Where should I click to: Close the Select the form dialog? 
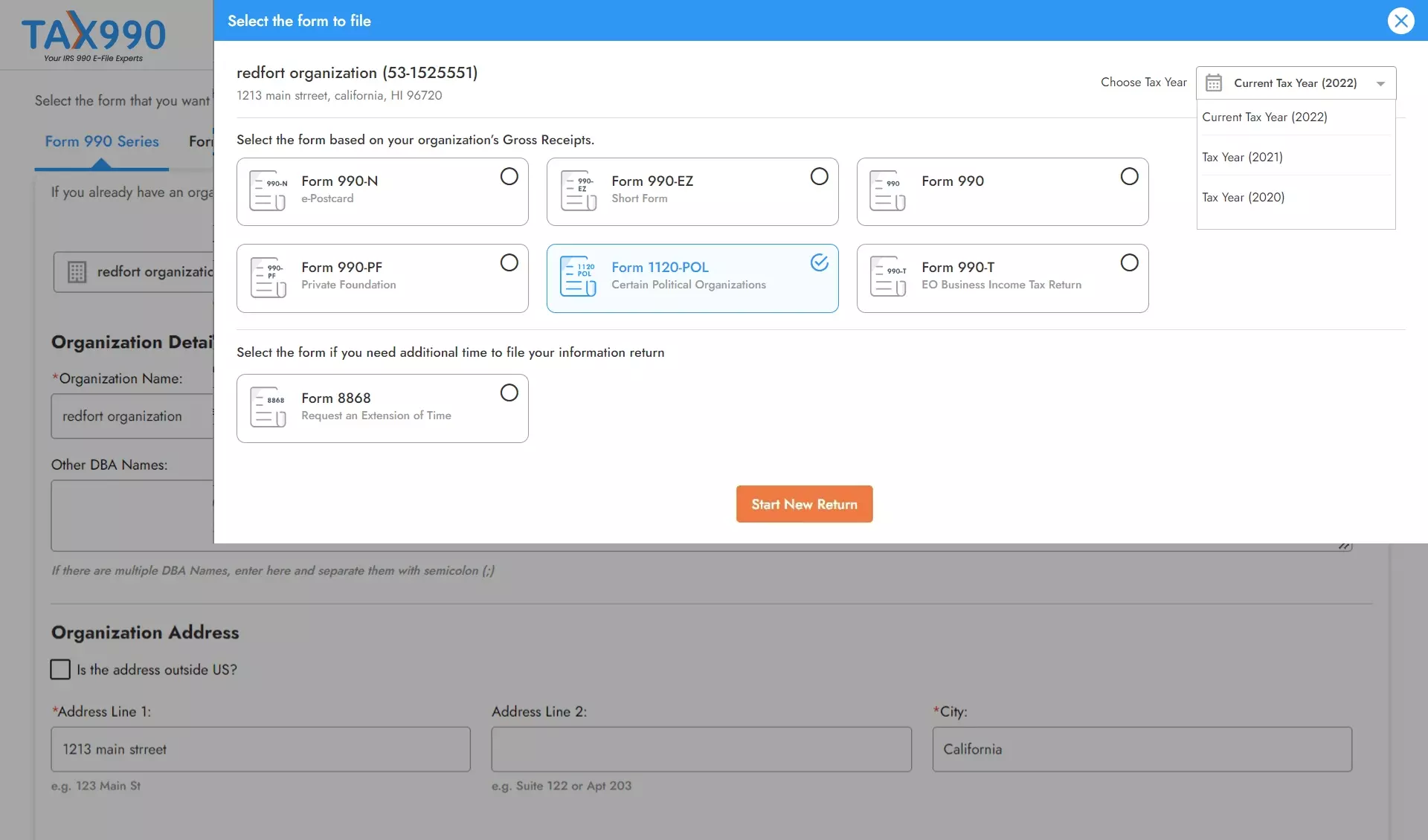point(1401,21)
